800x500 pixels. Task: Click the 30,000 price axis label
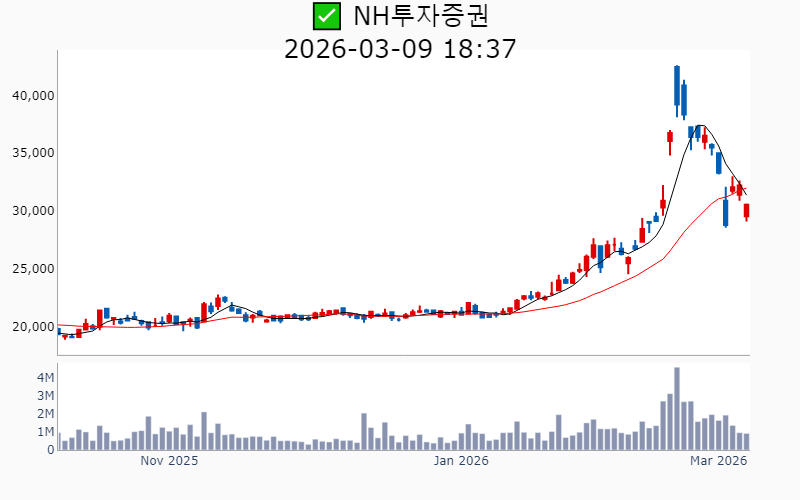click(x=31, y=211)
